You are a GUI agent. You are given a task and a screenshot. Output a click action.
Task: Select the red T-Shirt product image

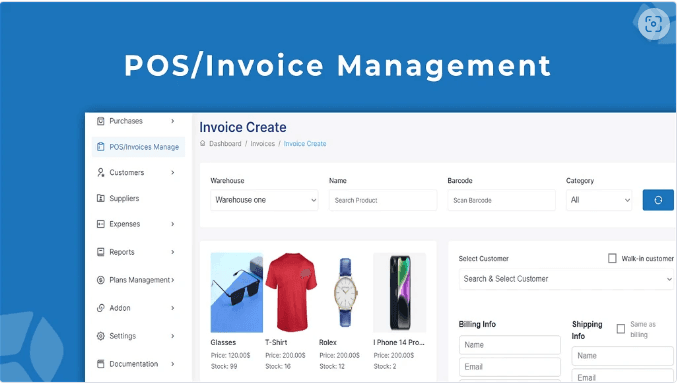[291, 292]
